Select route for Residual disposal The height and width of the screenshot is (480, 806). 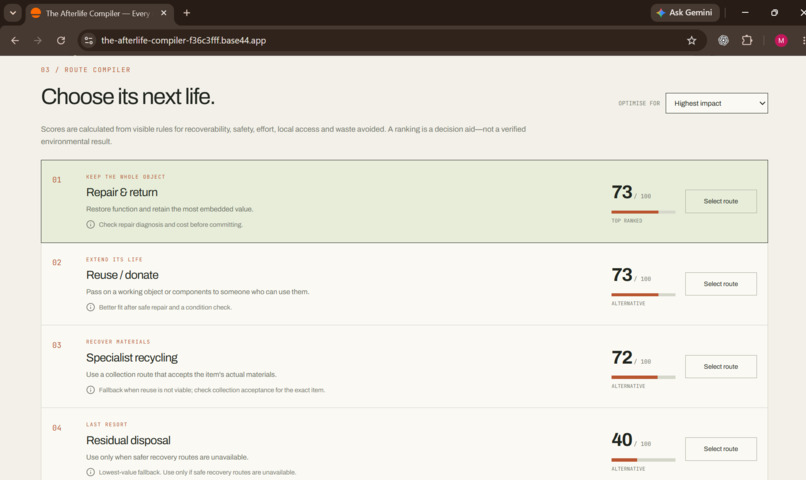click(720, 449)
